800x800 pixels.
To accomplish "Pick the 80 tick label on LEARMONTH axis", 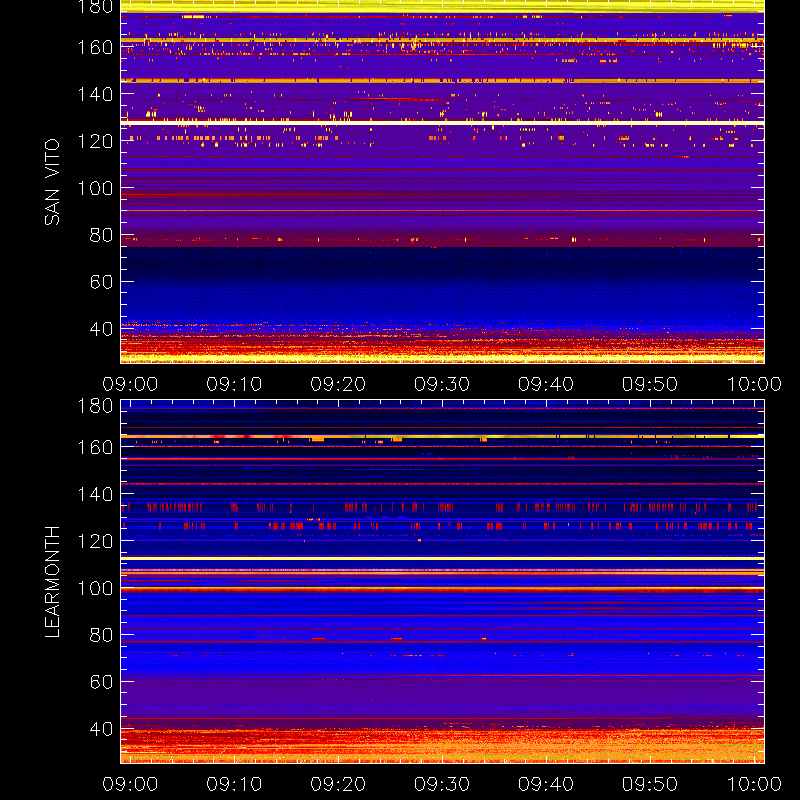I will tap(101, 635).
